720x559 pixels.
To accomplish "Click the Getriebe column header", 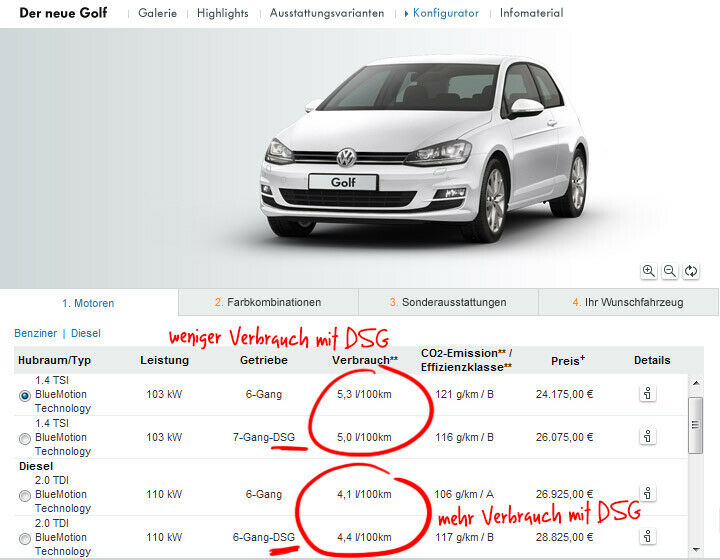I will click(x=264, y=360).
